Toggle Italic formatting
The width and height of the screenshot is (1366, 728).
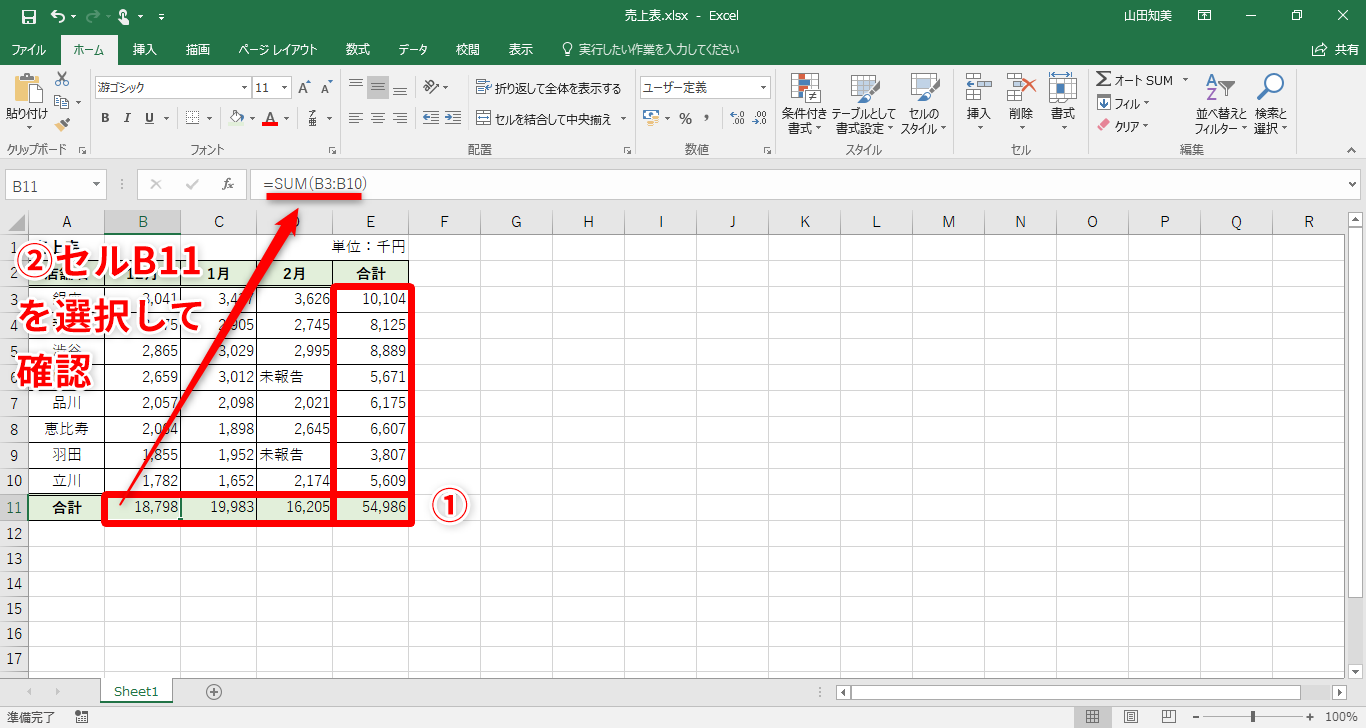(x=127, y=118)
